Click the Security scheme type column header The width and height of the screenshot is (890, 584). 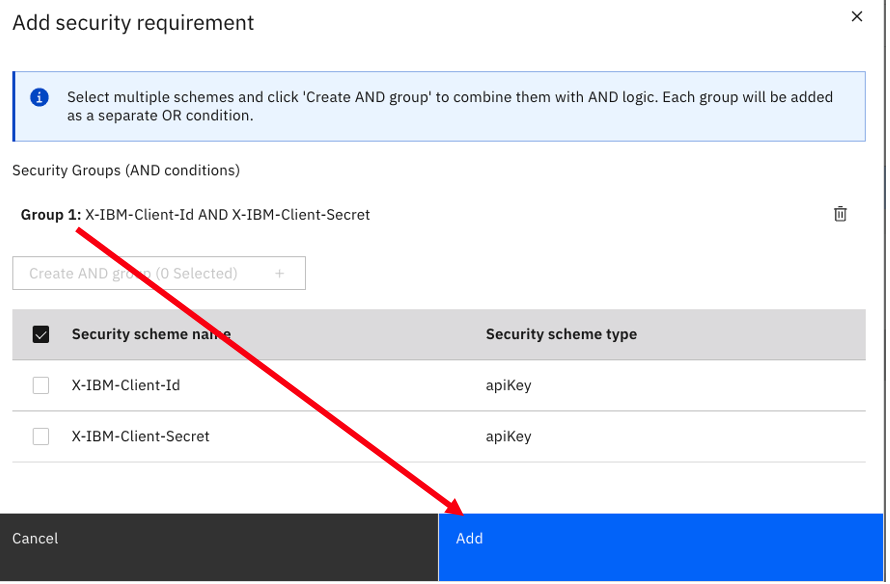pyautogui.click(x=561, y=334)
